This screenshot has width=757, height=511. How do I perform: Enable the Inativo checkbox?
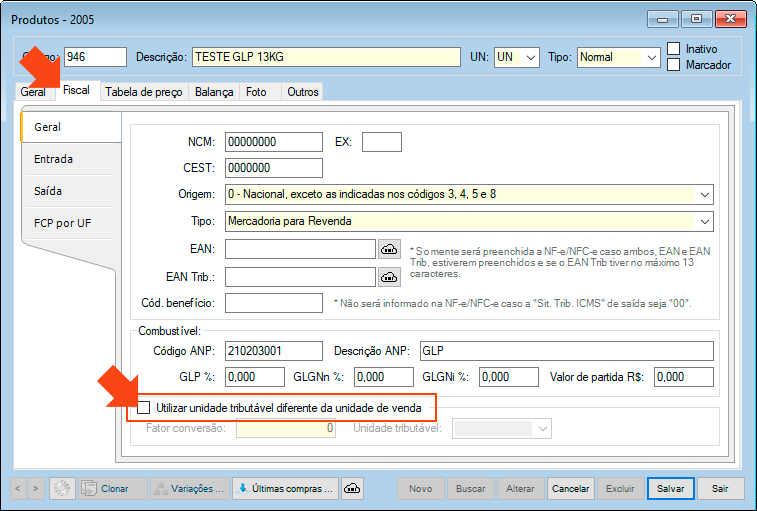click(x=674, y=48)
